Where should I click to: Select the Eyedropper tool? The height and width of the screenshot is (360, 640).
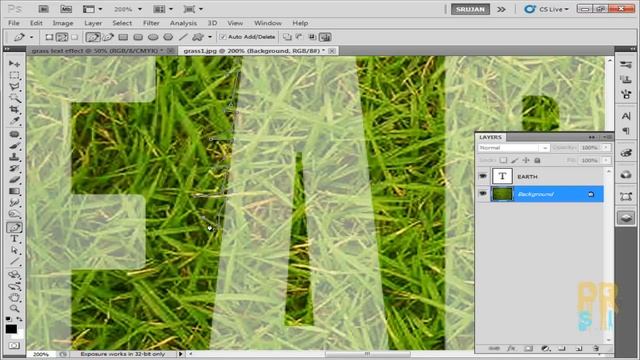(14, 121)
